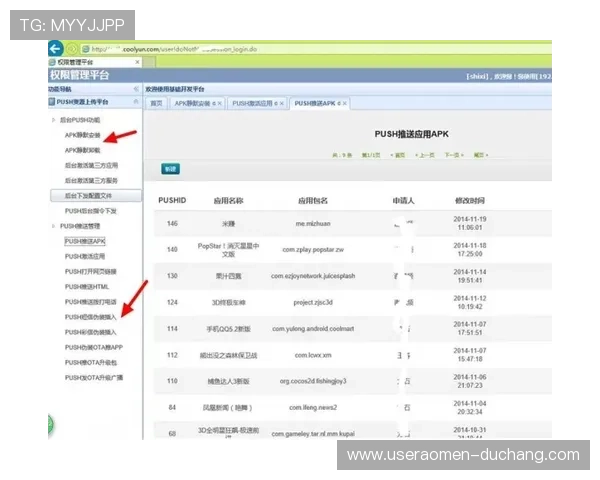
Task: Expand the PUSH推送管理 tree node triangle
Action: point(53,226)
